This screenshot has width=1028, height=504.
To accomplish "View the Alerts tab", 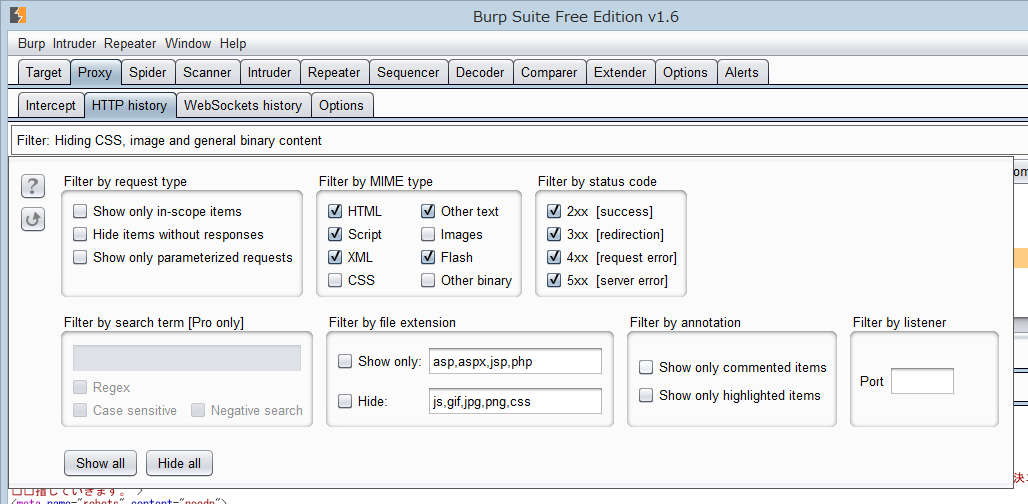I will click(742, 73).
